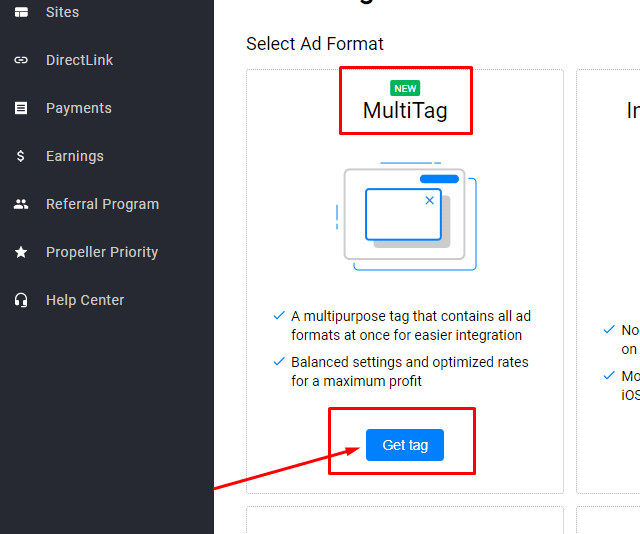Click the green NEW badge

point(405,88)
